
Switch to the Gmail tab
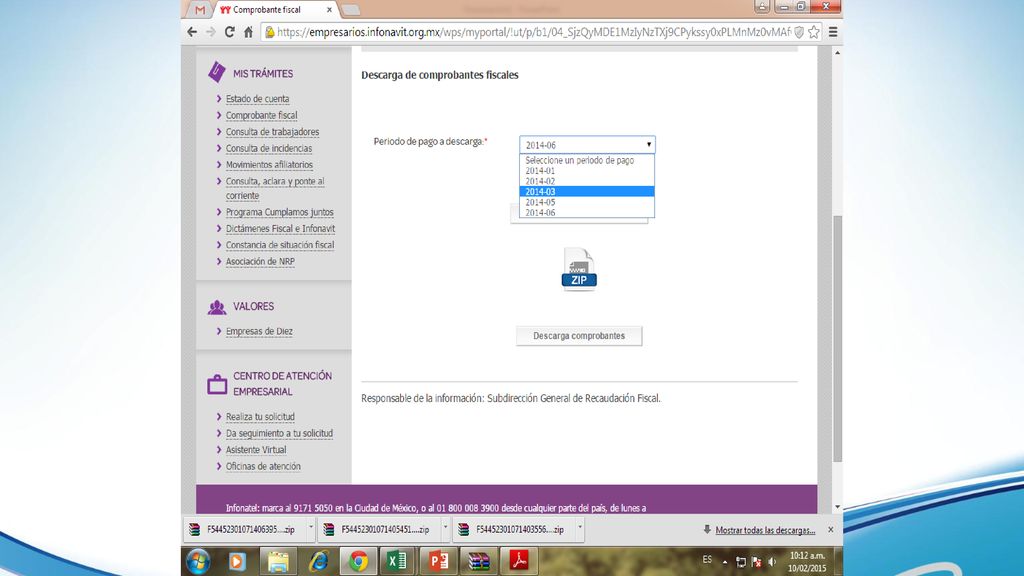pos(200,10)
